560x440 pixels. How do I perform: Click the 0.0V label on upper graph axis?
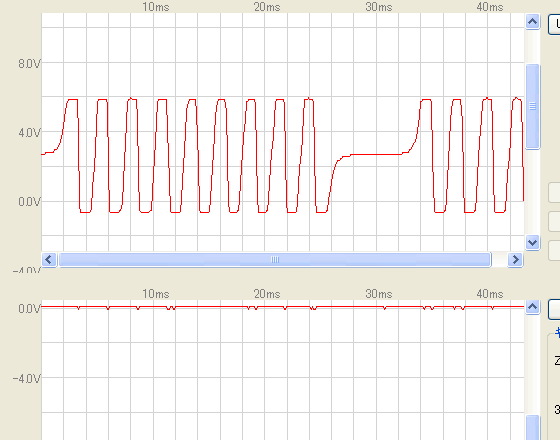(x=29, y=202)
